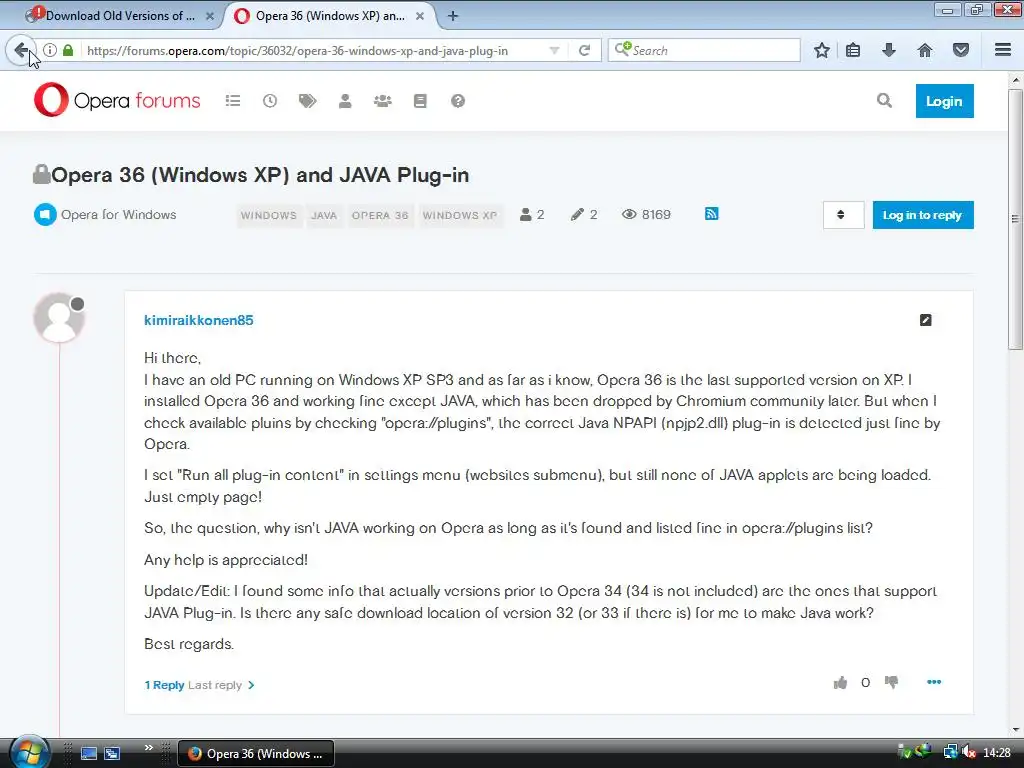Open the Pocket icon in the toolbar
This screenshot has width=1024, height=768.
coord(961,50)
